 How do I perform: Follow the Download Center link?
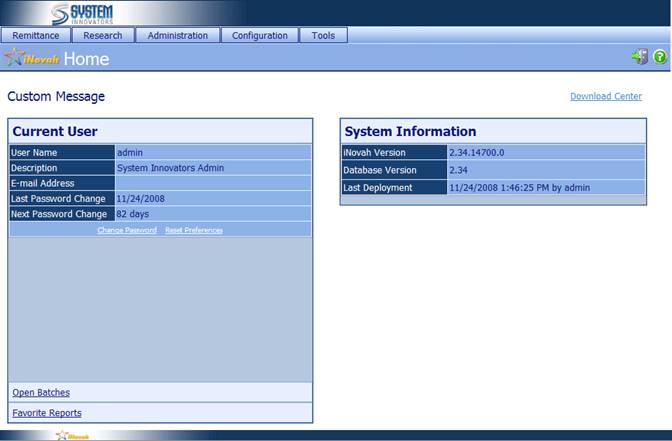(606, 97)
